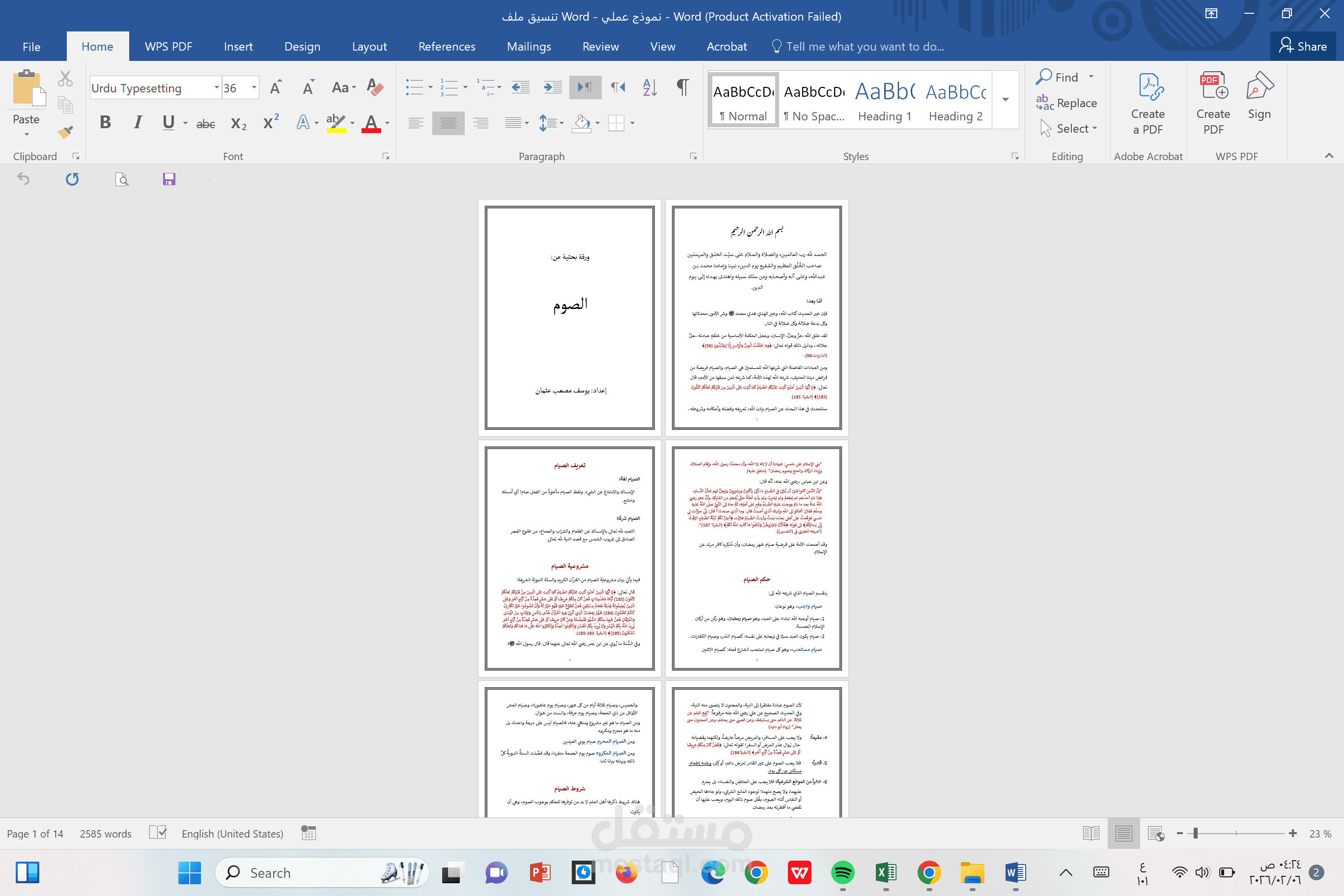Undo the last action
This screenshot has width=1344, height=896.
coord(24,179)
